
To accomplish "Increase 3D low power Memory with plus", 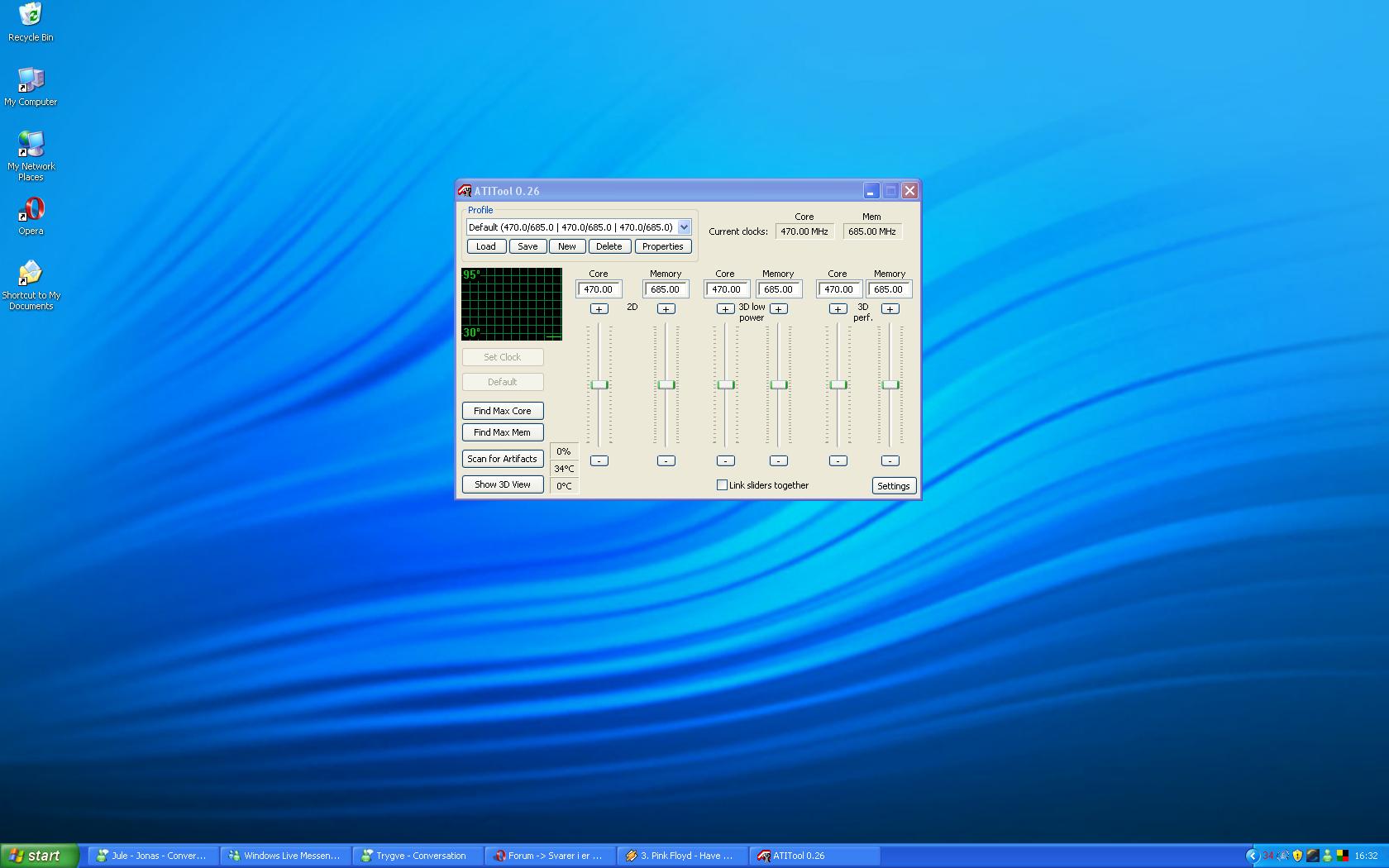I will (779, 309).
